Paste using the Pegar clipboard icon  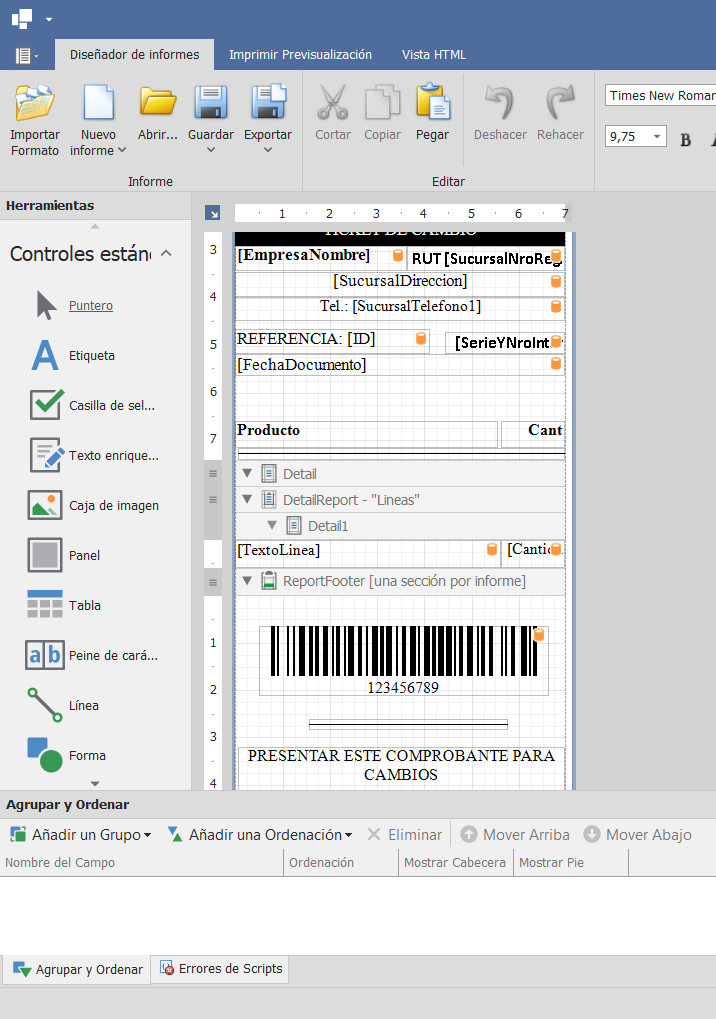click(433, 103)
